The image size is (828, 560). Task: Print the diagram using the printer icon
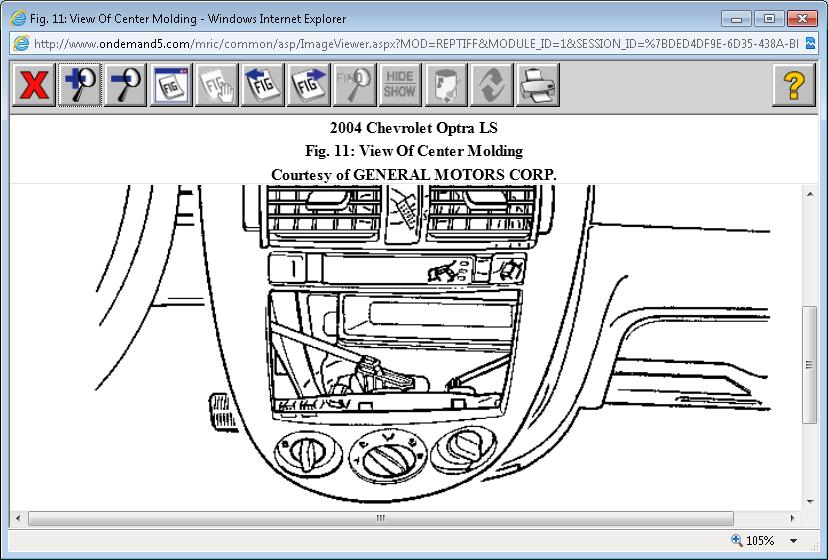(538, 86)
